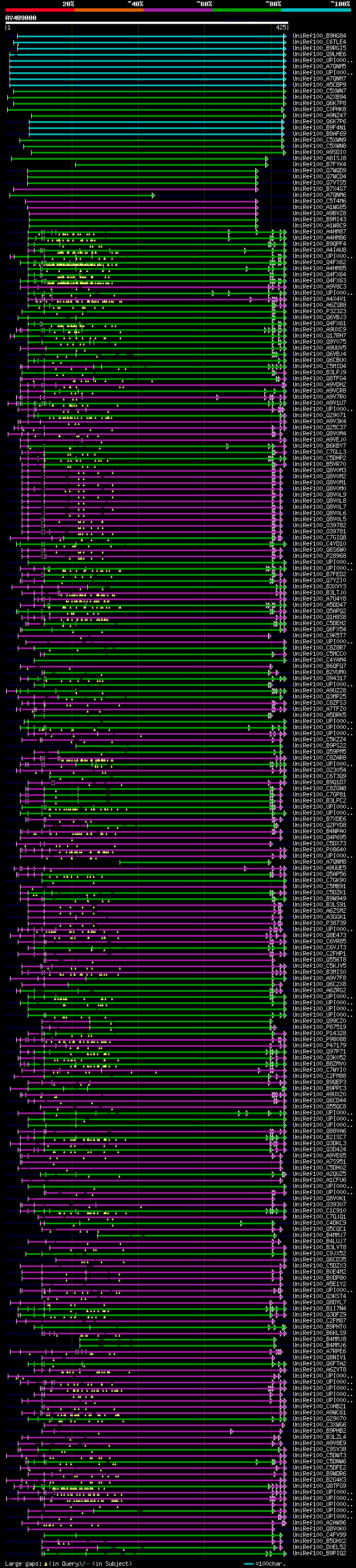The width and height of the screenshot is (356, 1568).
Task: Click the UniRef100_A4HM86 label
Action: pyautogui.click(x=319, y=238)
